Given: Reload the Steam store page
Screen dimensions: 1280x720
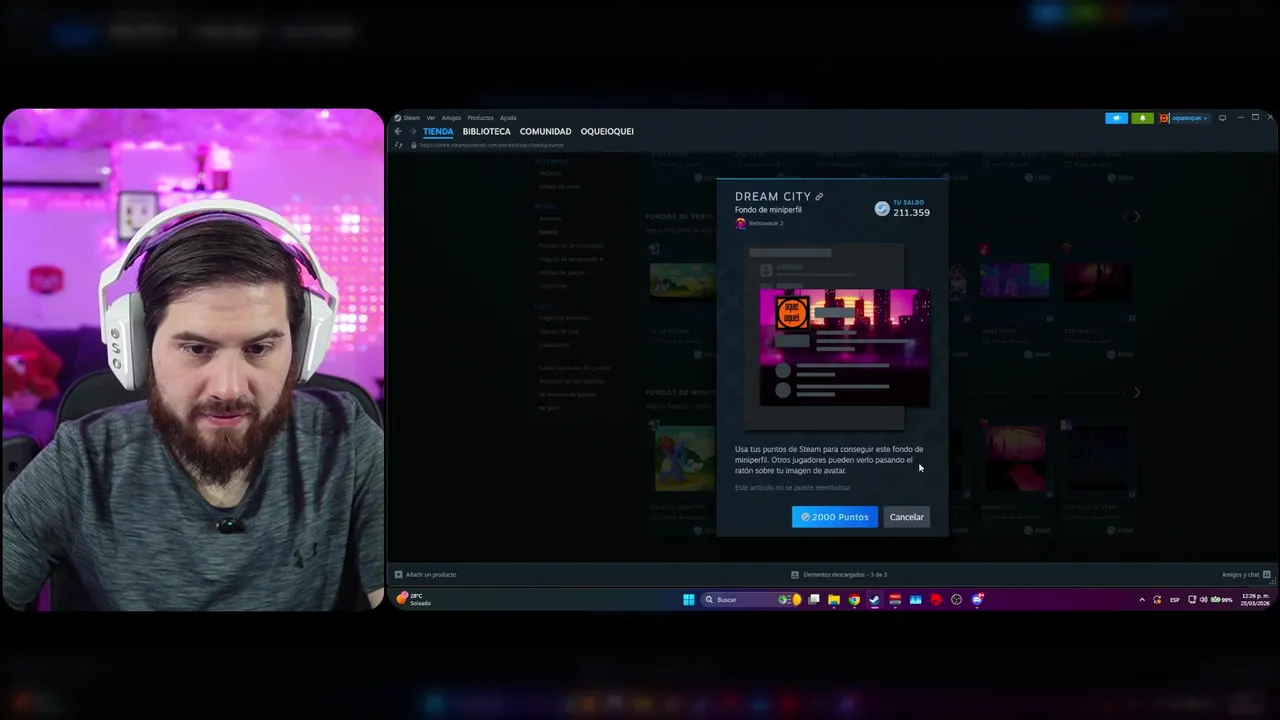Looking at the screenshot, I should point(399,145).
